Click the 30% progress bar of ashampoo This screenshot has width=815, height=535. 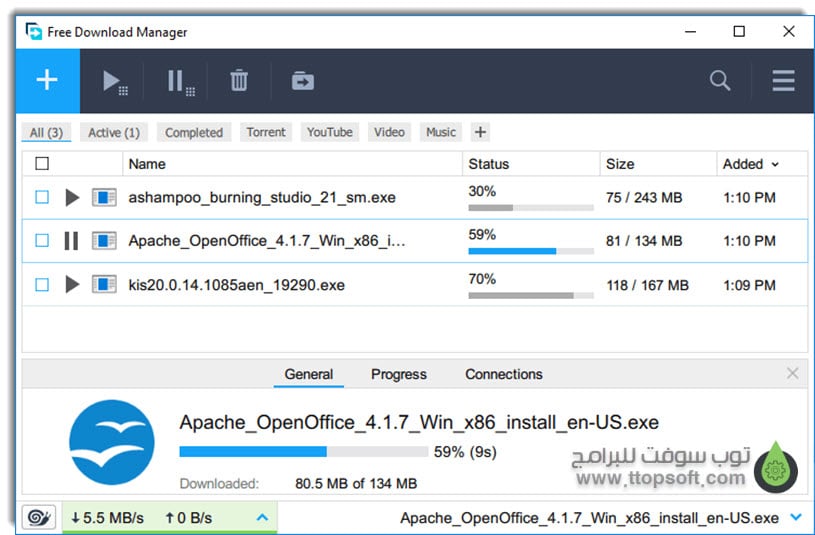tap(531, 207)
